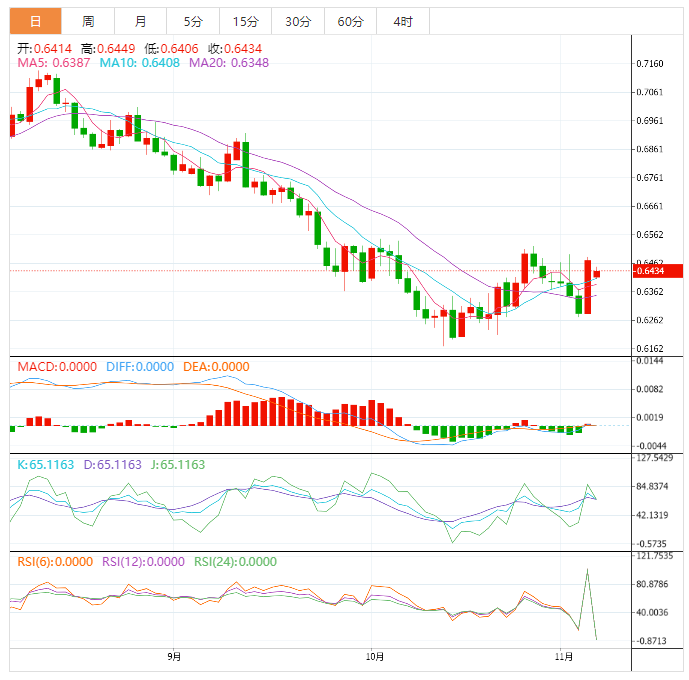Click the 84.8374 KDJ axis label
The width and height of the screenshot is (689, 680).
click(x=652, y=487)
